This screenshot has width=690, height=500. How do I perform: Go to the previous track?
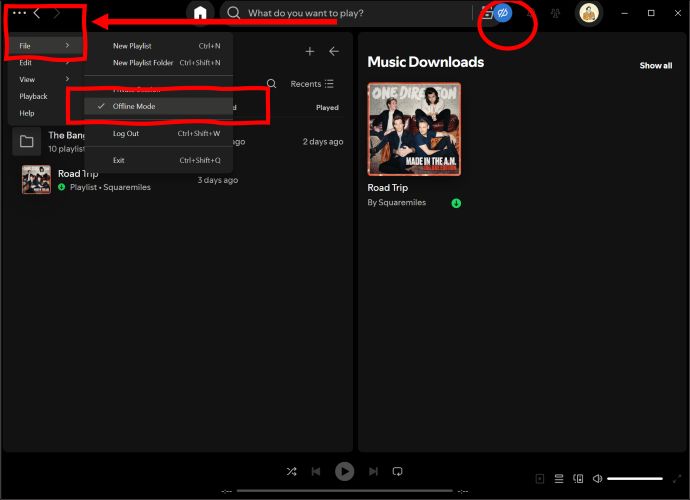pyautogui.click(x=316, y=471)
